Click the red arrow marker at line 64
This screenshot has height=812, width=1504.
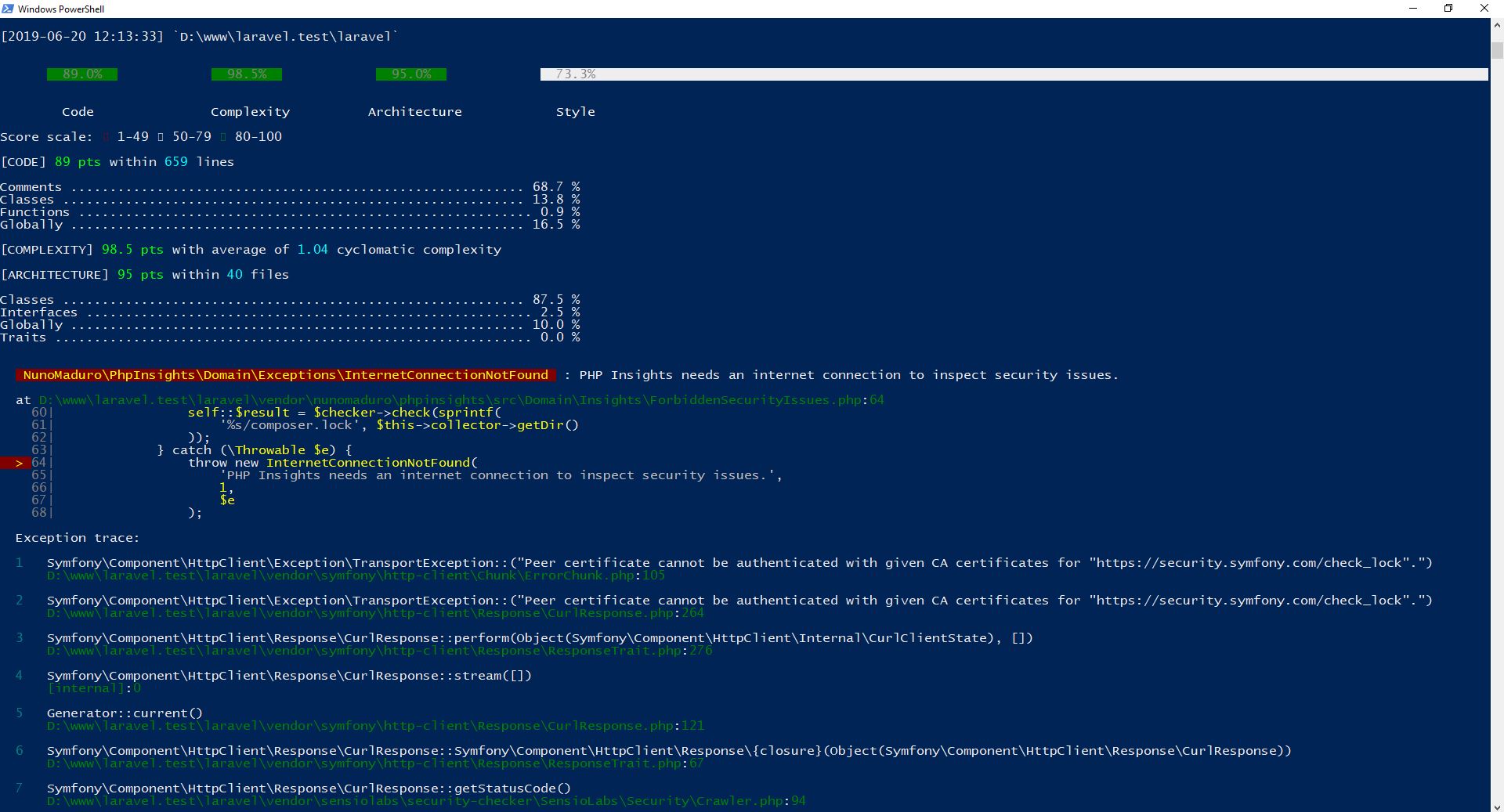pos(19,463)
